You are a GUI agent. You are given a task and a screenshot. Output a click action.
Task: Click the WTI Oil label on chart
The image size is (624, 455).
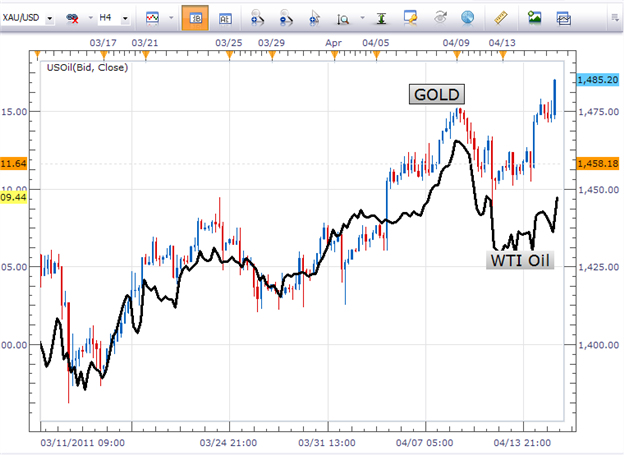pos(520,260)
